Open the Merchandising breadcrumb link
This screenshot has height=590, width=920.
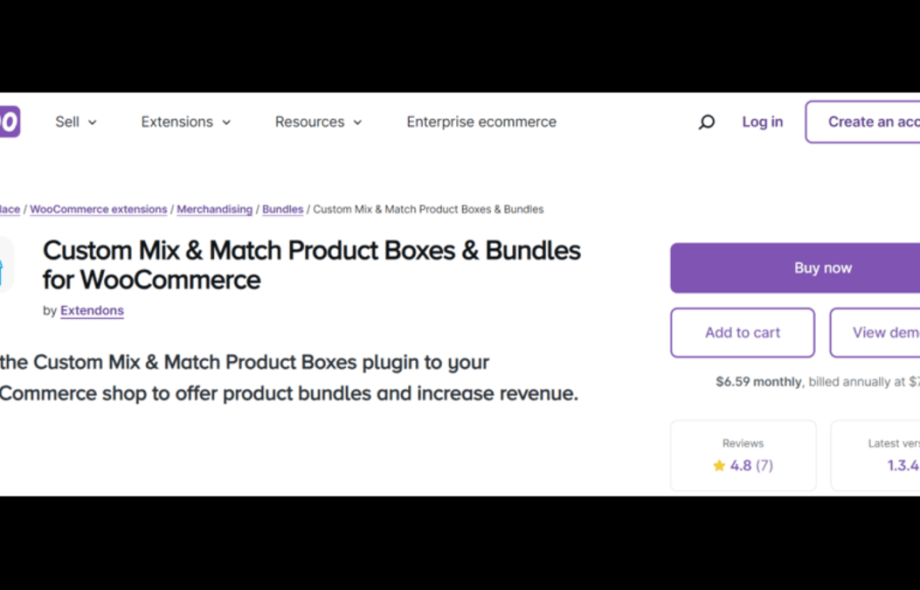214,209
